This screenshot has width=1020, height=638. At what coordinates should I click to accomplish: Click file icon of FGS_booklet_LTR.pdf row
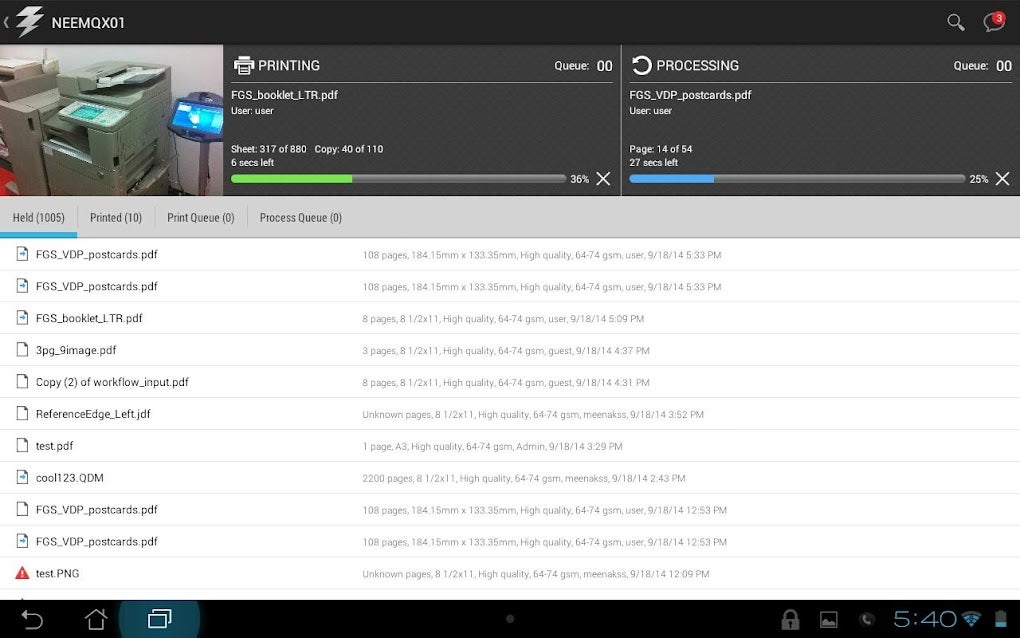[x=22, y=318]
